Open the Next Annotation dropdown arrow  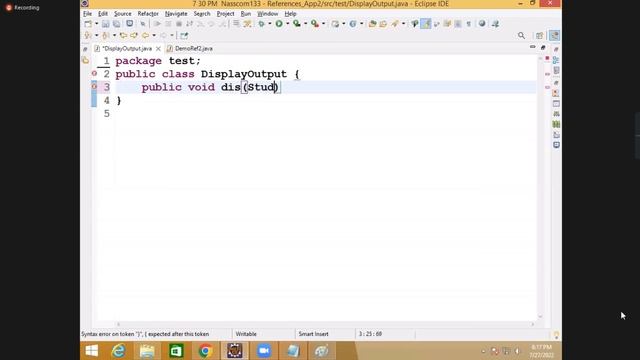(96, 36)
